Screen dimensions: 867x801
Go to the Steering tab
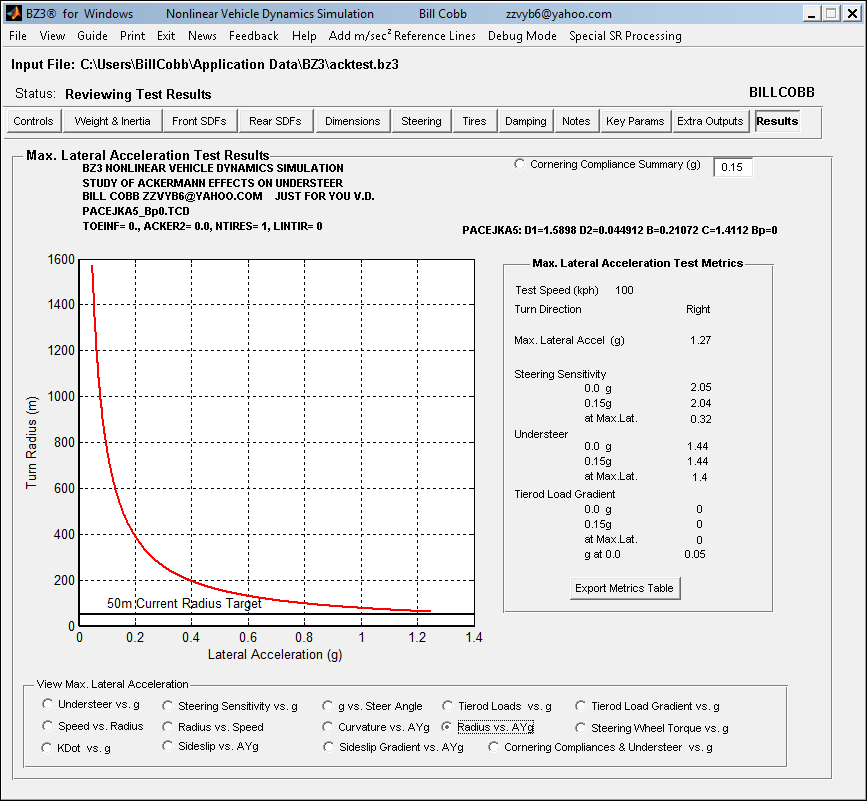click(421, 121)
